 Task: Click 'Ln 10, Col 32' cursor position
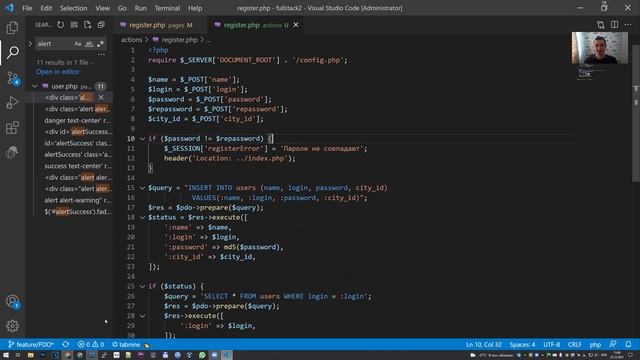pos(484,344)
